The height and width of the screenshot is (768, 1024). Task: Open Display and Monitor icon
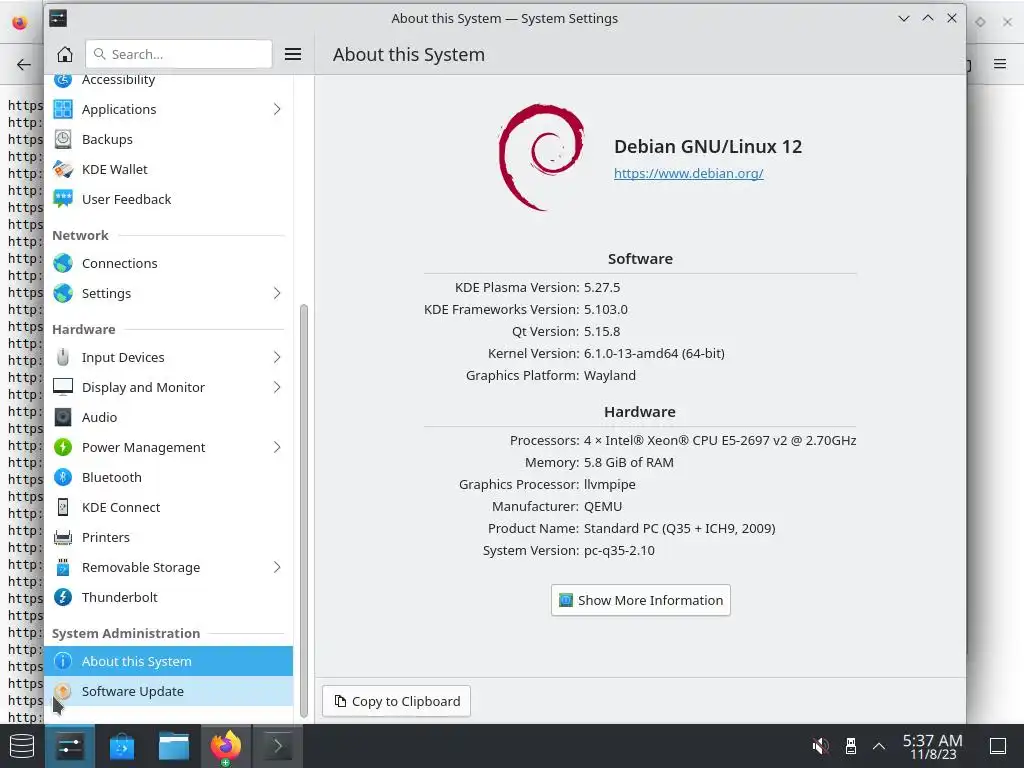pyautogui.click(x=63, y=387)
